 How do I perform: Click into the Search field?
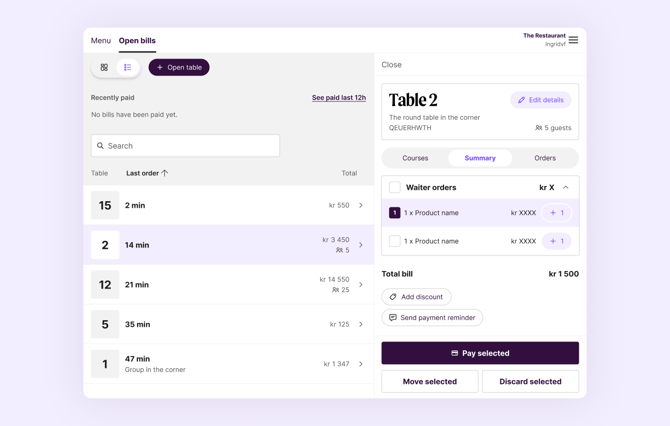(x=185, y=146)
